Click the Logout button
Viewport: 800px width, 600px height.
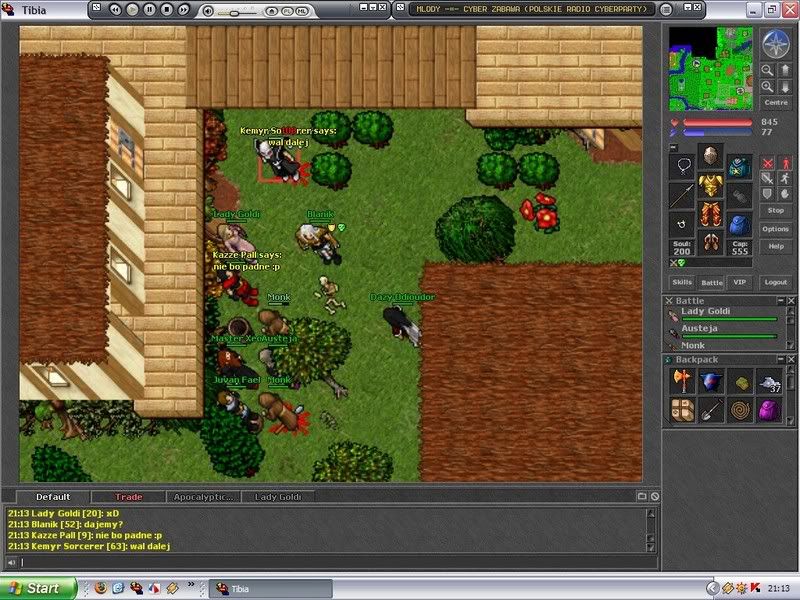[776, 282]
